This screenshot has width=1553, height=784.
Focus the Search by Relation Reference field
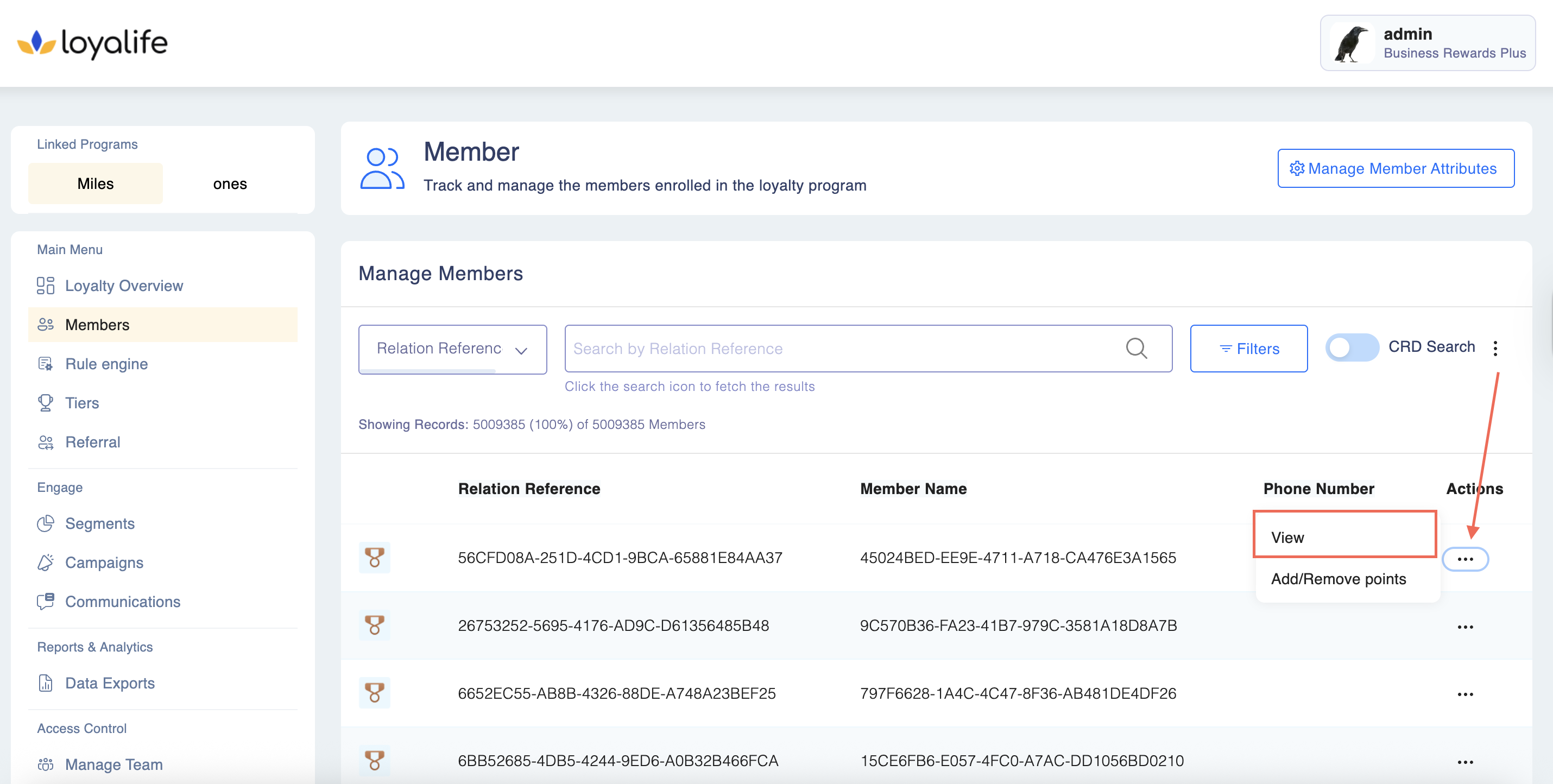[844, 349]
